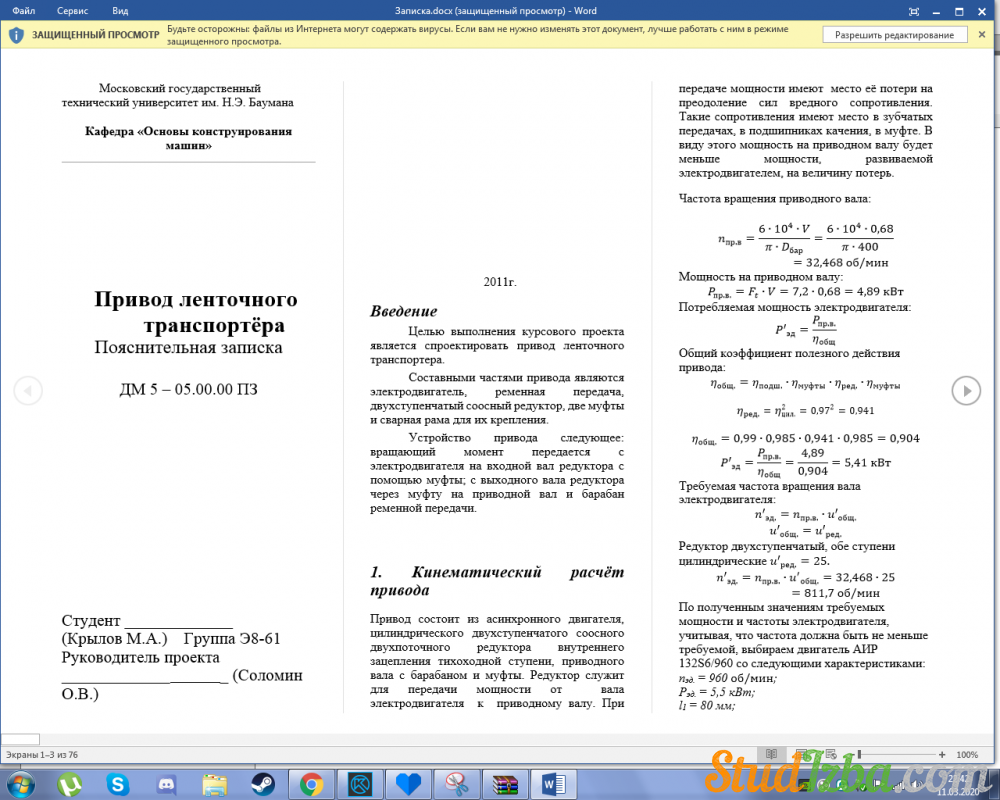
Task: Click the Кафедра «Основы конструирования машин» text
Action: (x=188, y=138)
